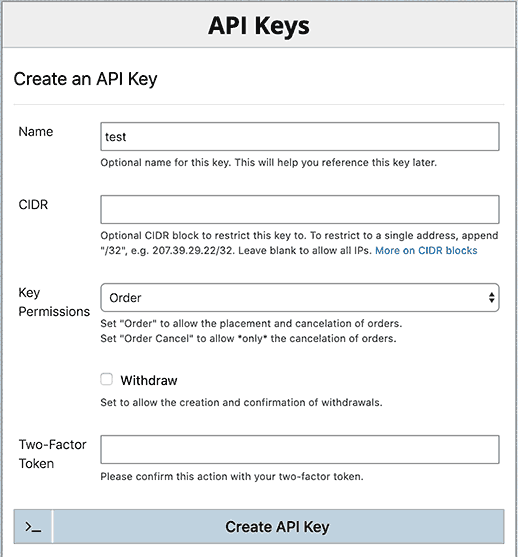Open the Key Permissions dropdown
The width and height of the screenshot is (518, 557).
pos(300,298)
